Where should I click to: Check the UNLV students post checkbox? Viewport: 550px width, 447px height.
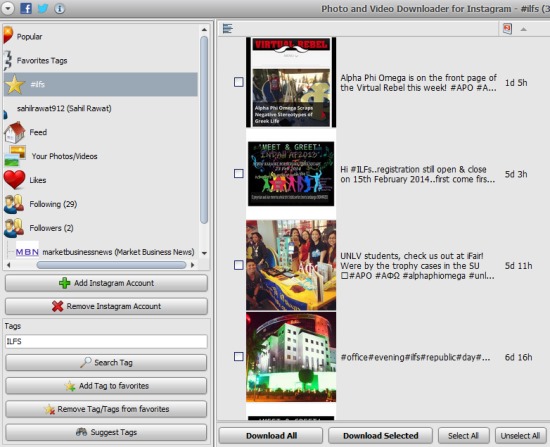(x=239, y=265)
